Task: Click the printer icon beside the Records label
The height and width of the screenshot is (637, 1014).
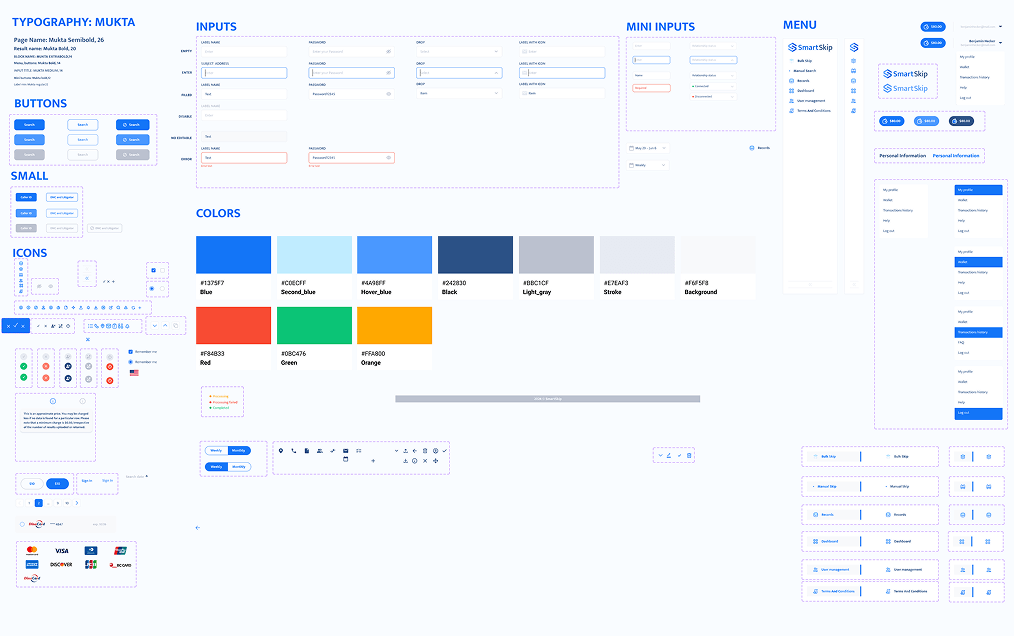Action: click(752, 148)
